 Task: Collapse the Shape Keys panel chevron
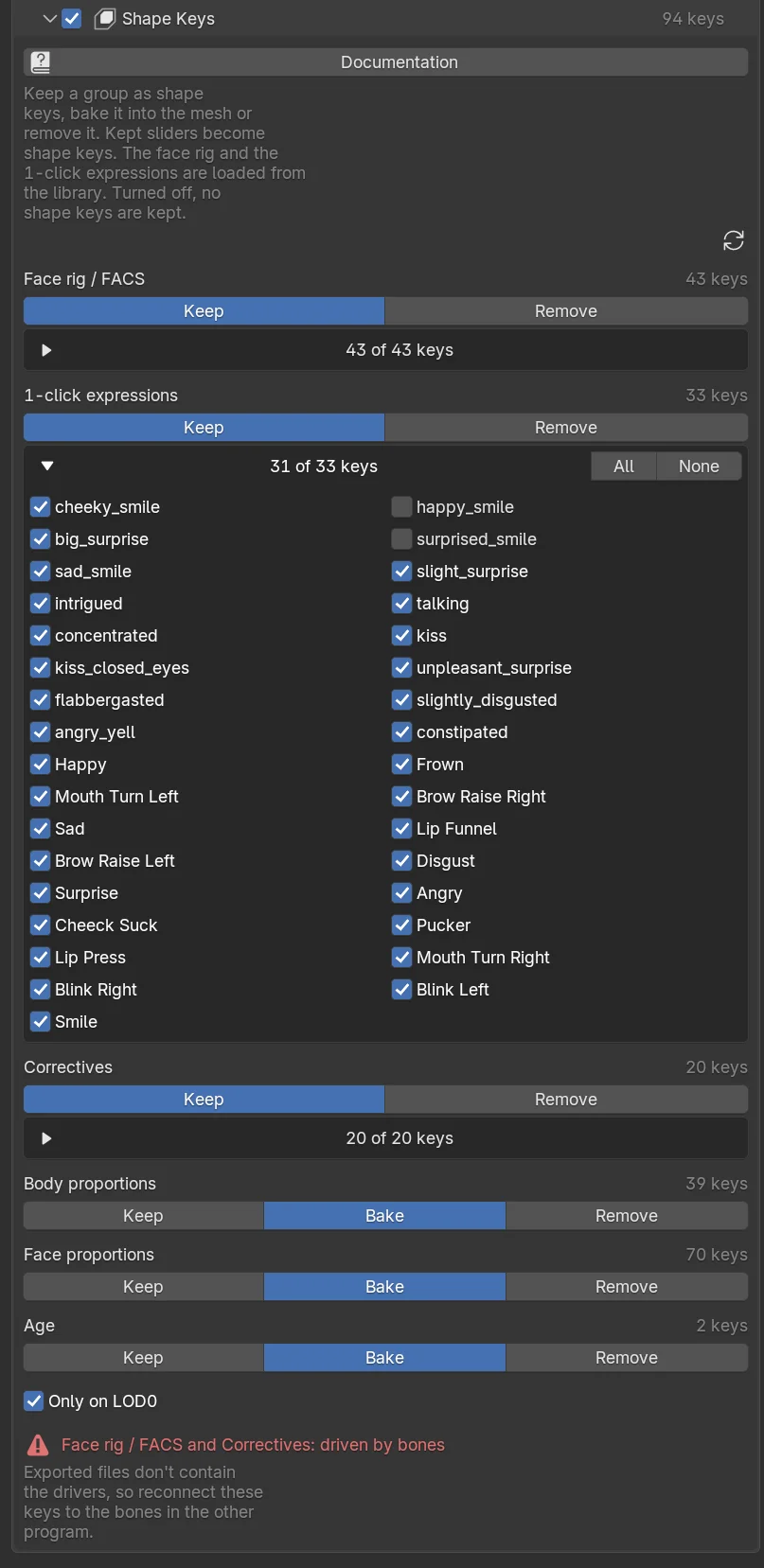point(49,19)
